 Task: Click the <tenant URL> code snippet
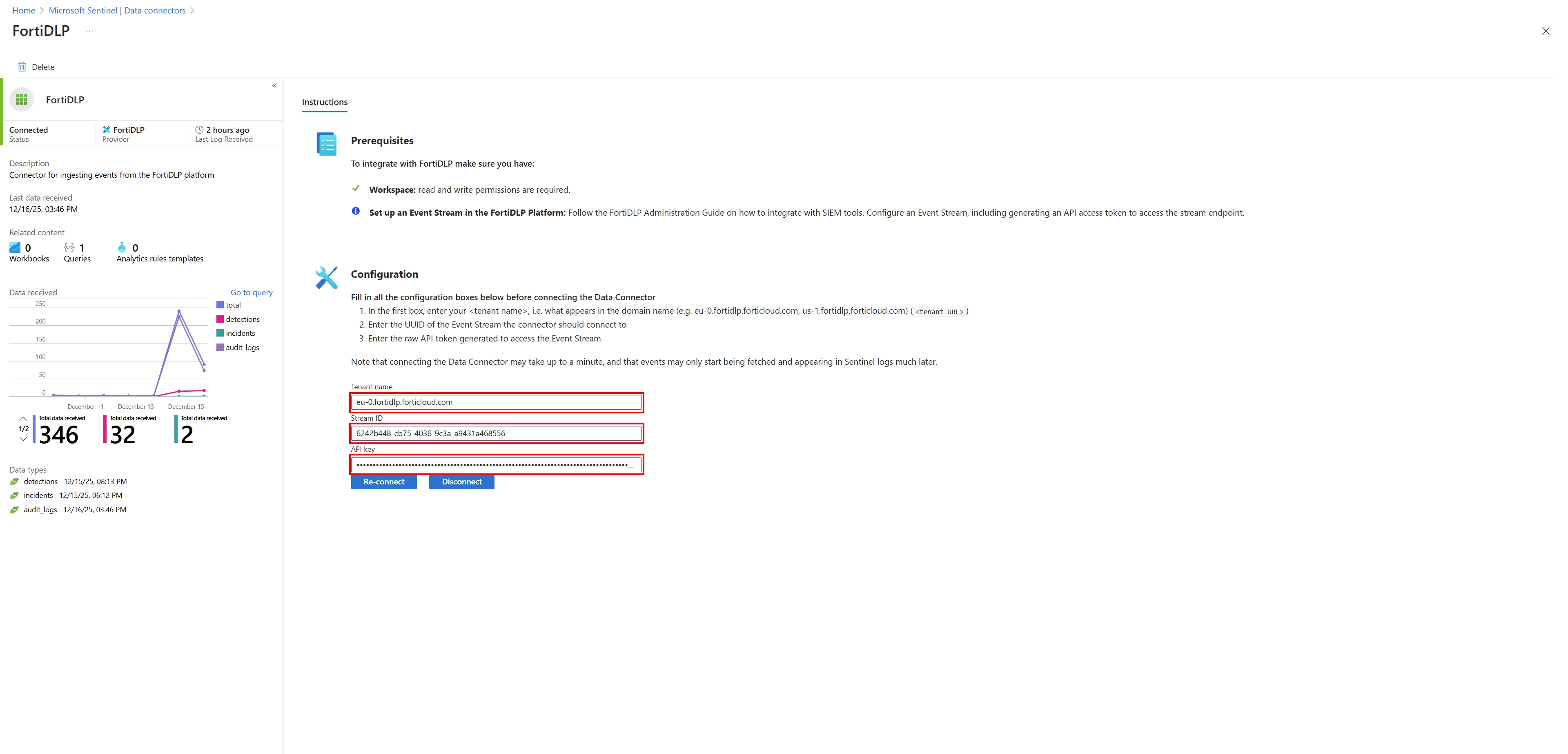click(939, 312)
